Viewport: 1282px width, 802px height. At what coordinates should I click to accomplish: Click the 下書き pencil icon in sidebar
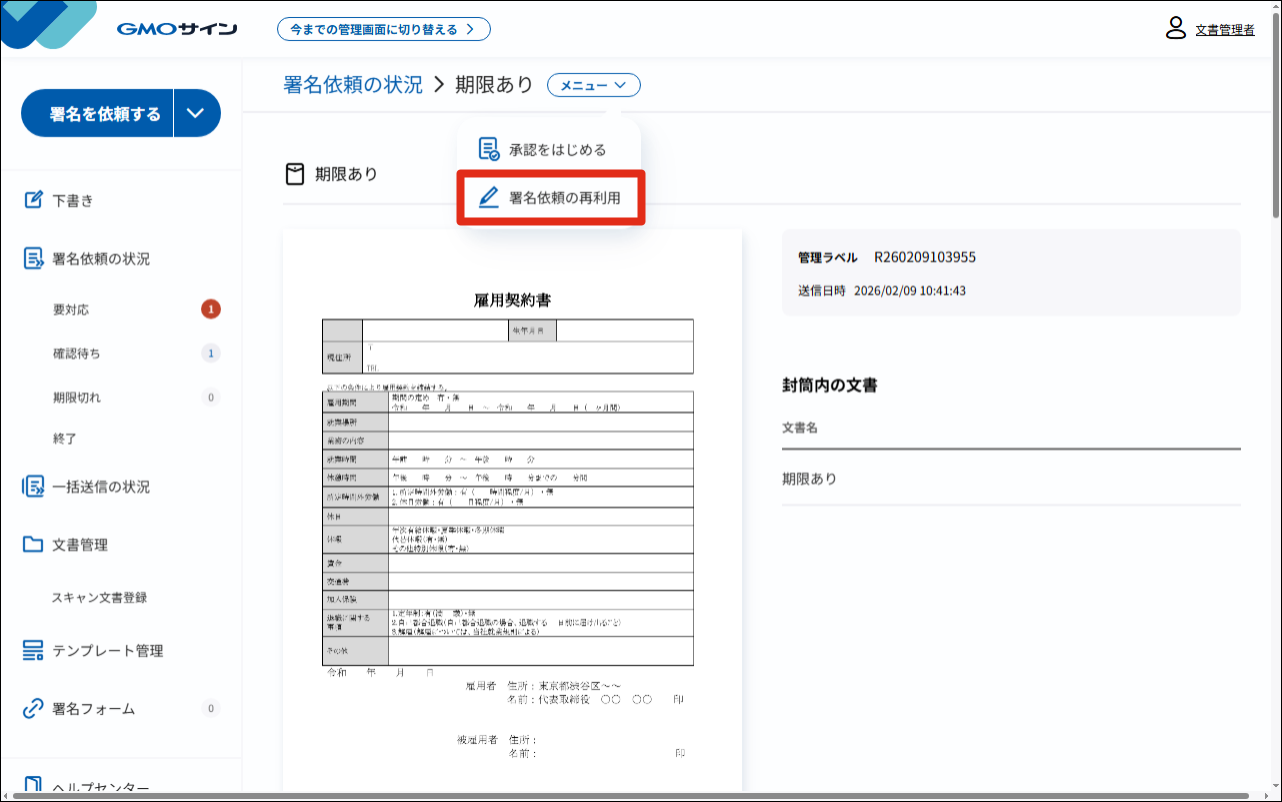tap(33, 200)
